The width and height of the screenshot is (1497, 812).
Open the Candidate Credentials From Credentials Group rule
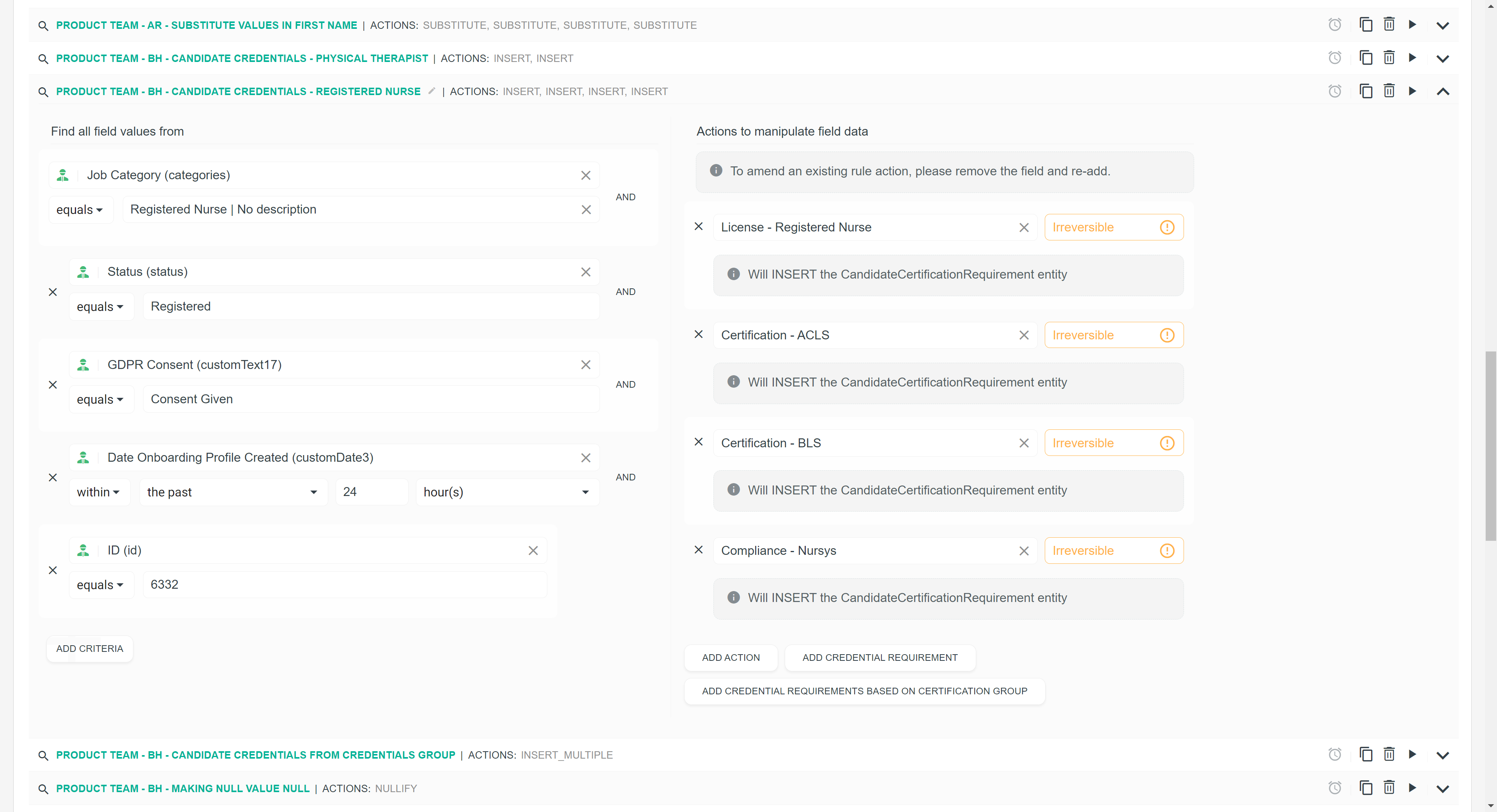256,755
